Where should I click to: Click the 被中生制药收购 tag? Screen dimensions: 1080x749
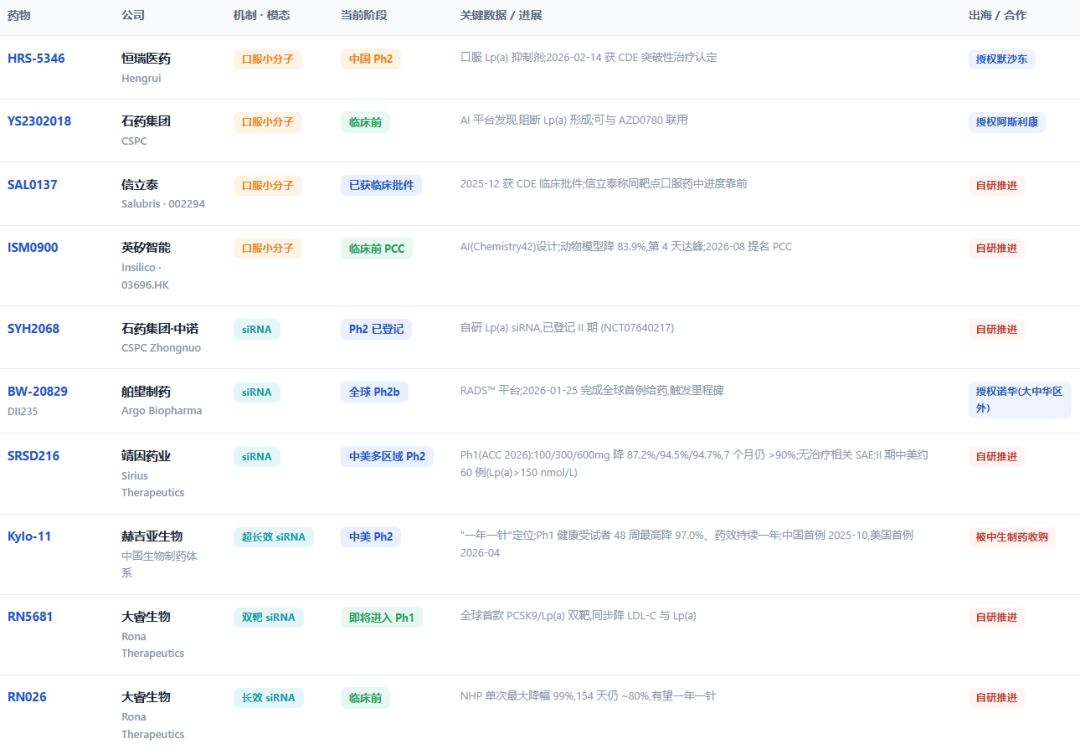coord(1012,537)
